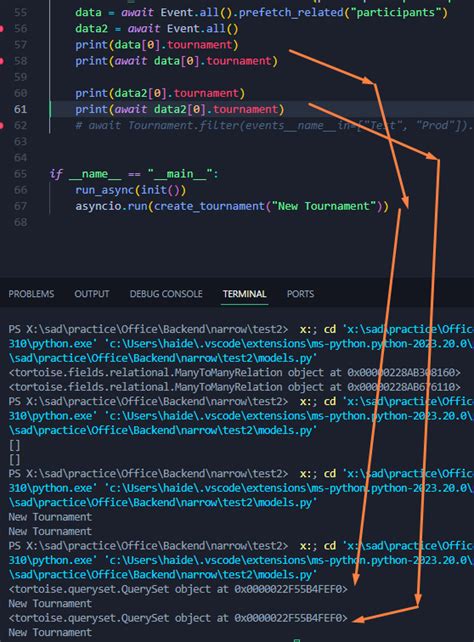Click 'asyncio' on line 67
Screen dimensions: 474x642
pos(98,206)
